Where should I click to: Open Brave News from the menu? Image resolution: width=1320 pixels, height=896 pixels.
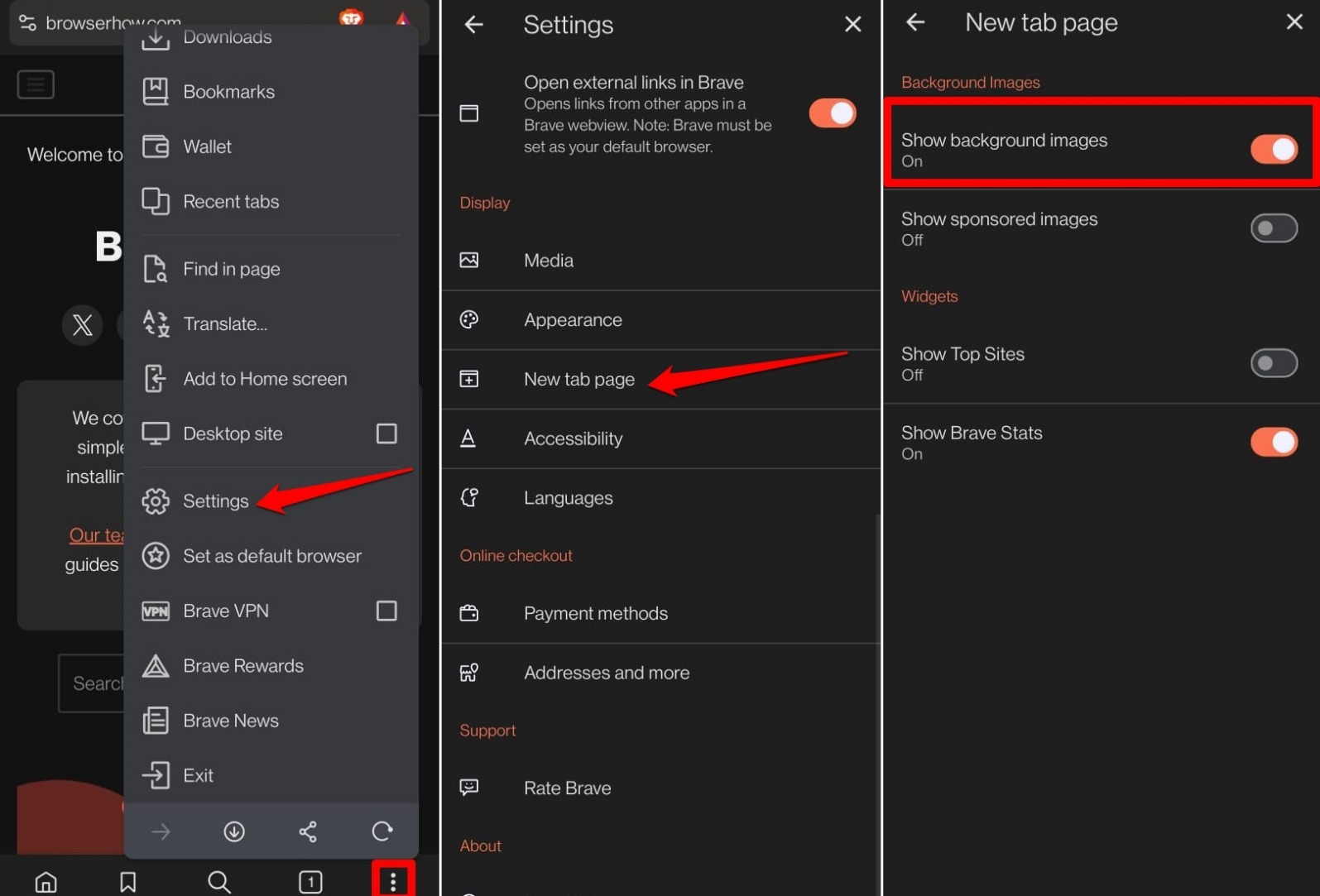pos(271,721)
